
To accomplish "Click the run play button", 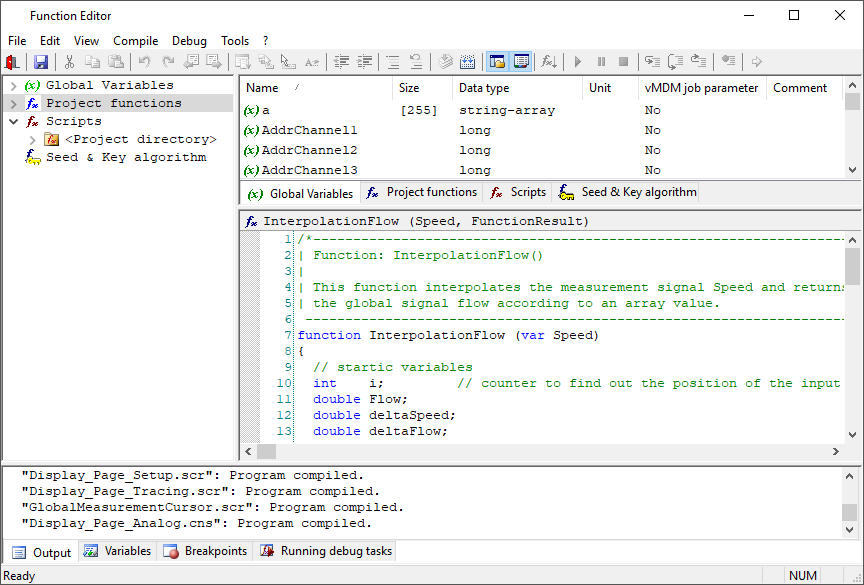I will pos(577,62).
